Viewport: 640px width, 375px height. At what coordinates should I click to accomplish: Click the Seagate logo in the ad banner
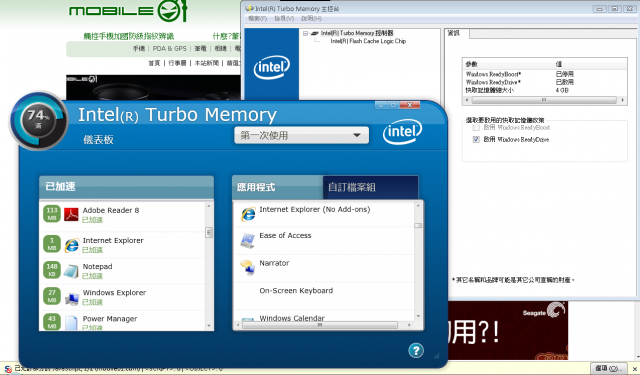544,311
